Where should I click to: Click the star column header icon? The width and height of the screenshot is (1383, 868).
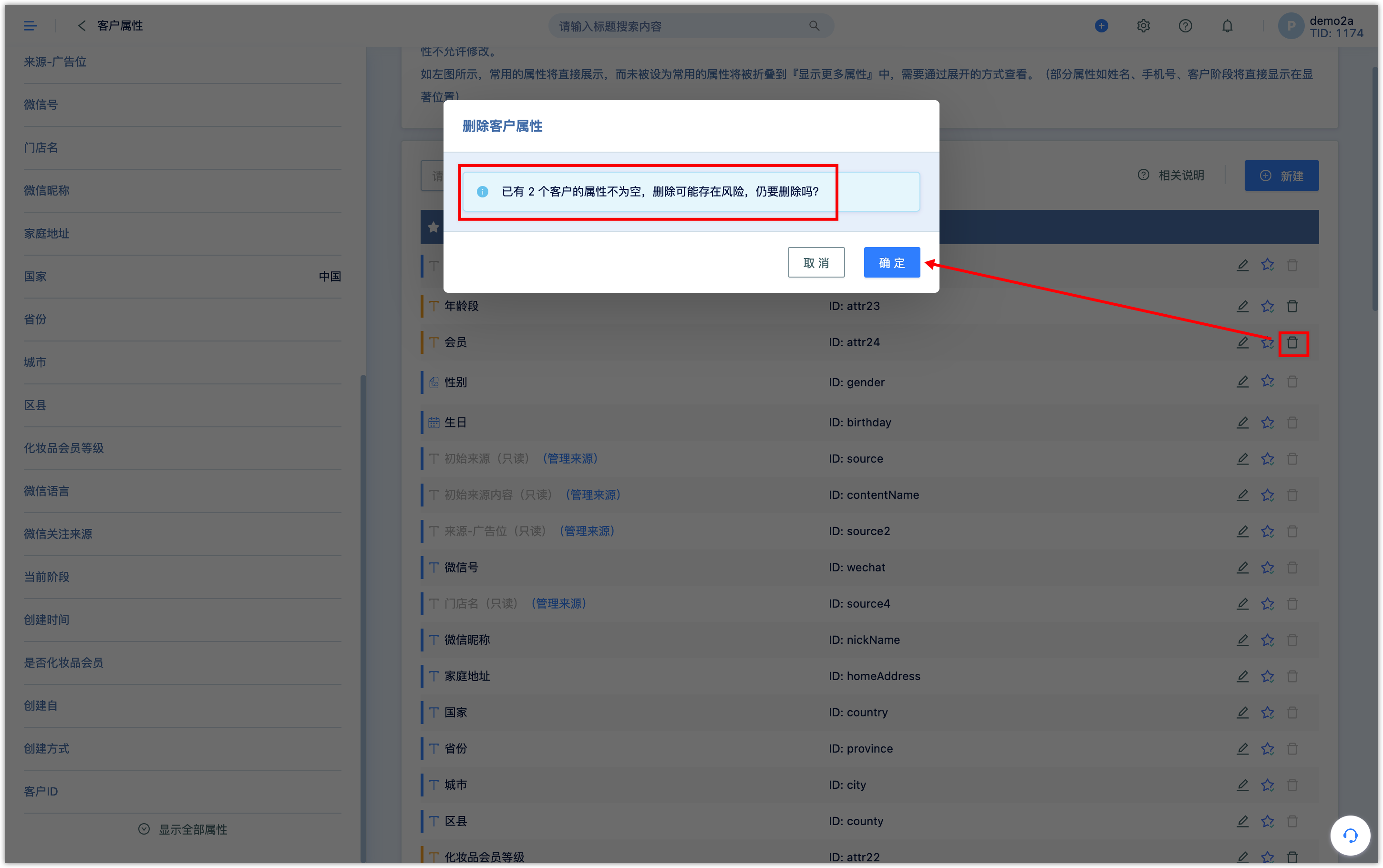click(433, 227)
